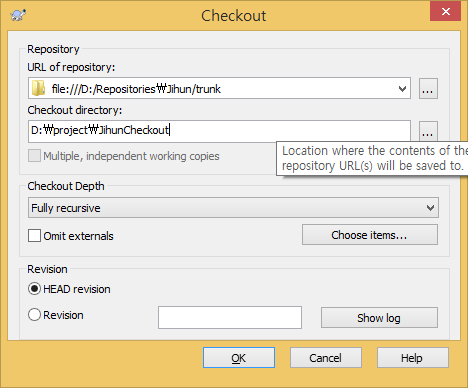Open the URL of repository dropdown arrow
The height and width of the screenshot is (388, 468).
point(402,89)
